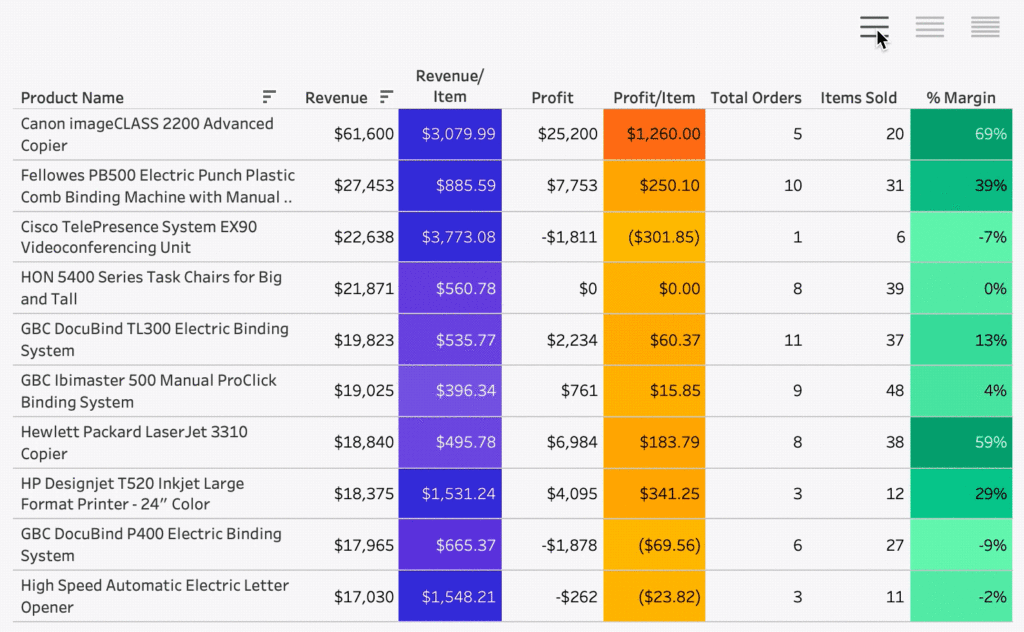Click the Items Sold column header

(858, 98)
